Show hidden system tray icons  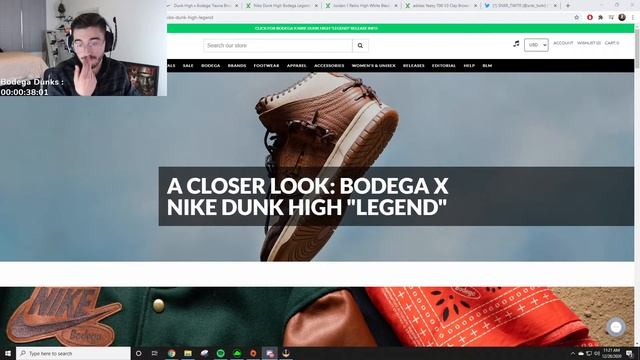pyautogui.click(x=573, y=353)
